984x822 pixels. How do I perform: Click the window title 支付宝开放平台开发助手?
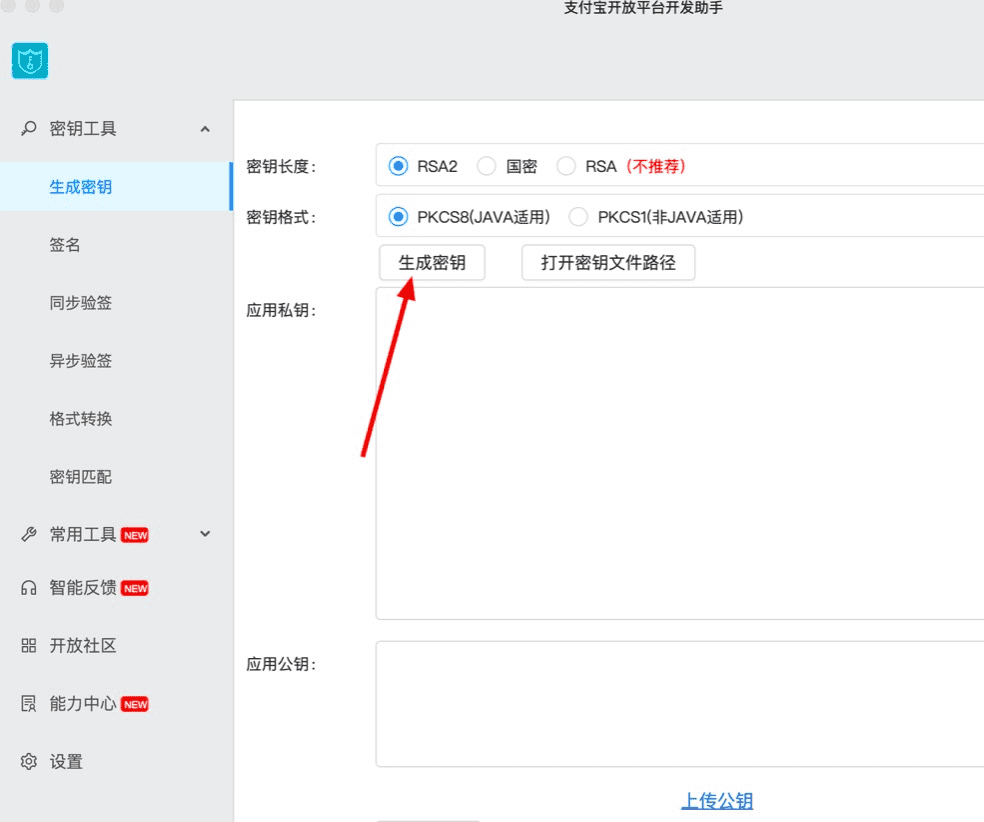(x=643, y=8)
